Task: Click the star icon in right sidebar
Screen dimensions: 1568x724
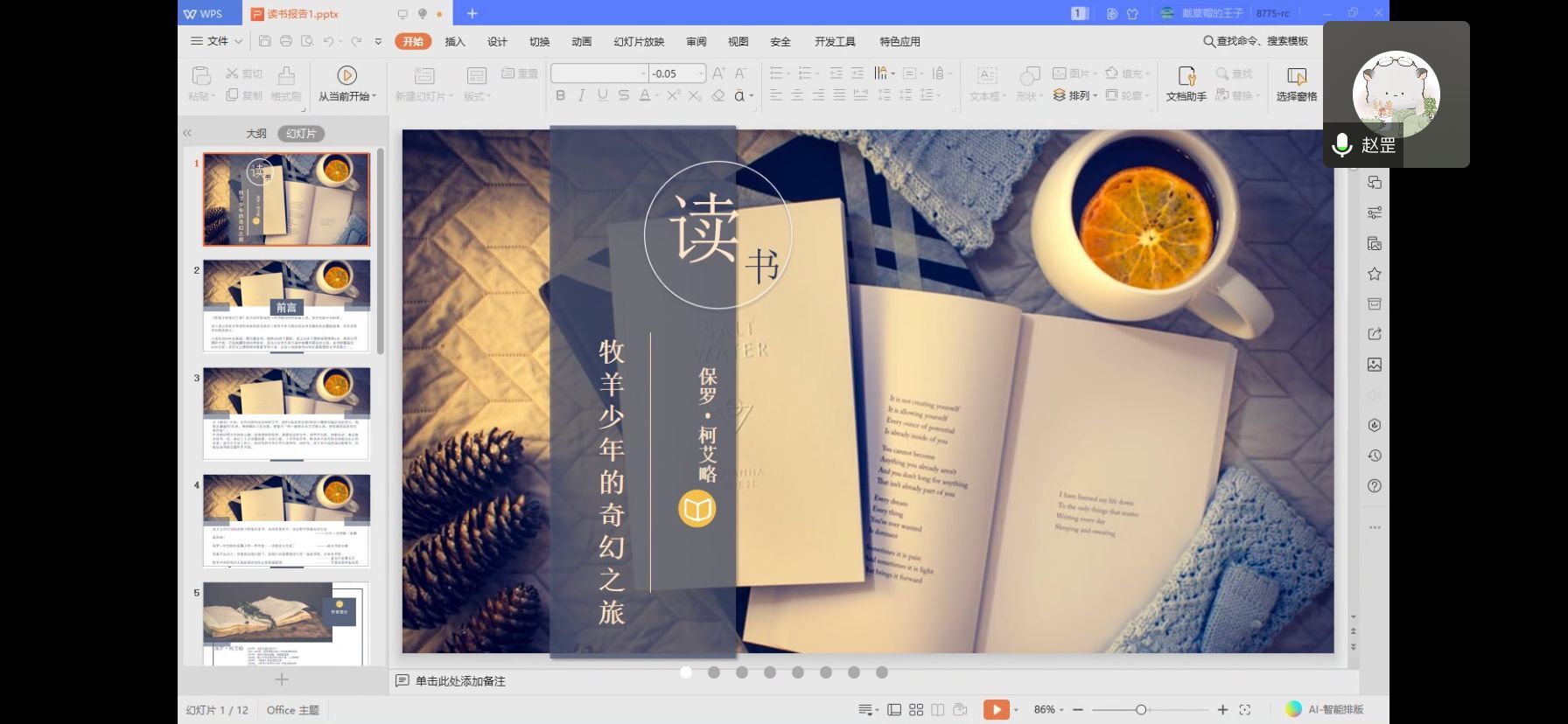Action: (x=1375, y=275)
